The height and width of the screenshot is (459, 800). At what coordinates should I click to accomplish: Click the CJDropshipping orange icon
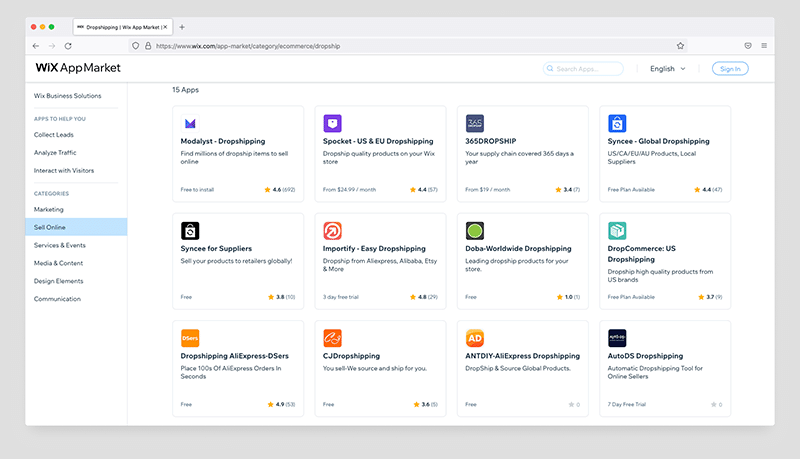pyautogui.click(x=332, y=338)
